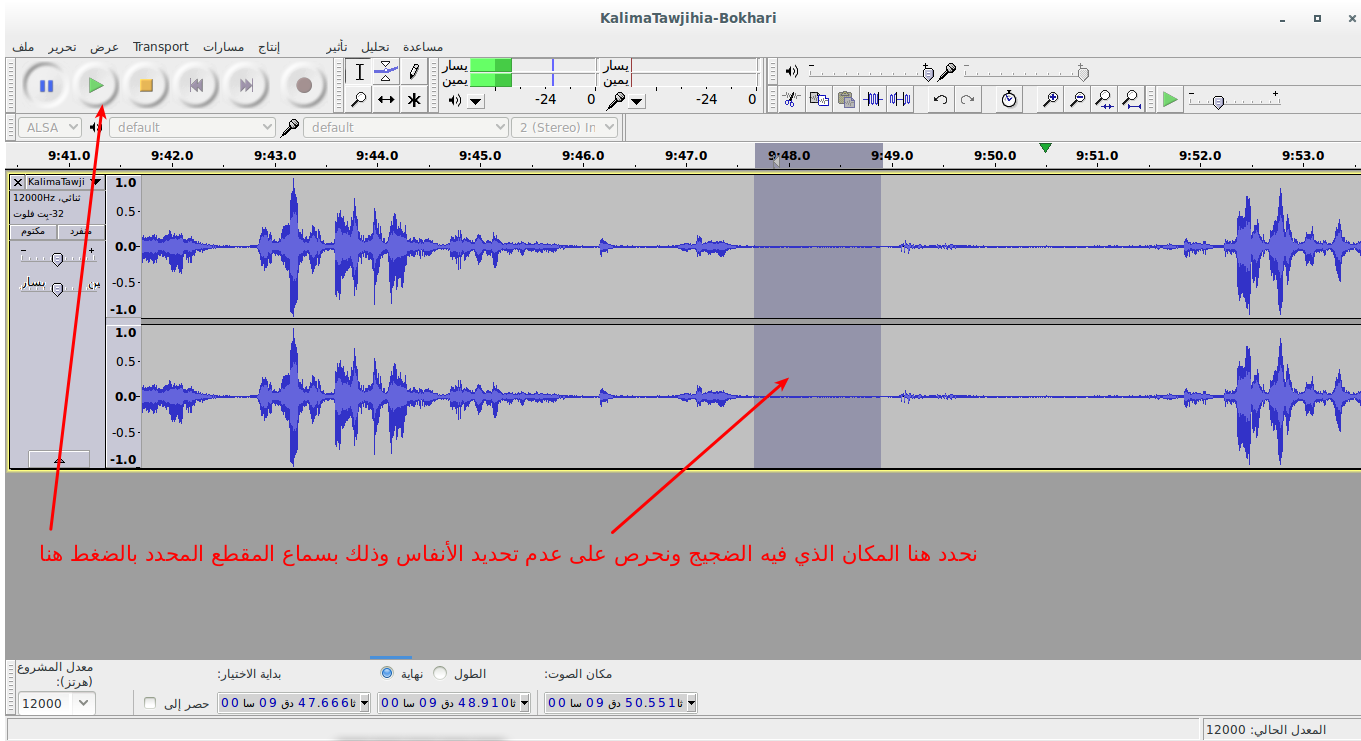Open the تحرير (Edit) menu
Image resolution: width=1361 pixels, height=741 pixels.
tap(62, 47)
